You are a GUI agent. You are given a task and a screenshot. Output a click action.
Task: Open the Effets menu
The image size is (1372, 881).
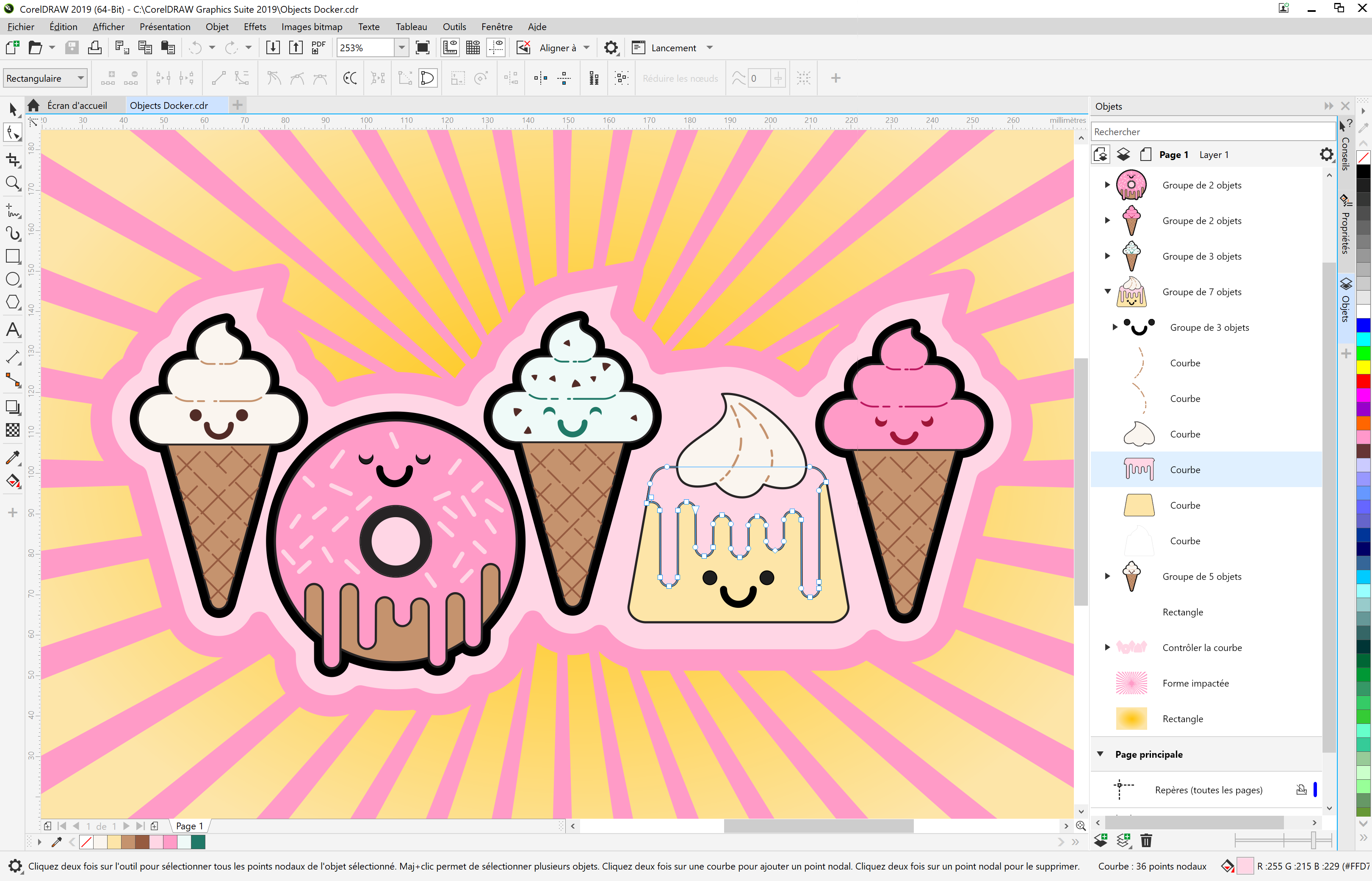pyautogui.click(x=254, y=26)
